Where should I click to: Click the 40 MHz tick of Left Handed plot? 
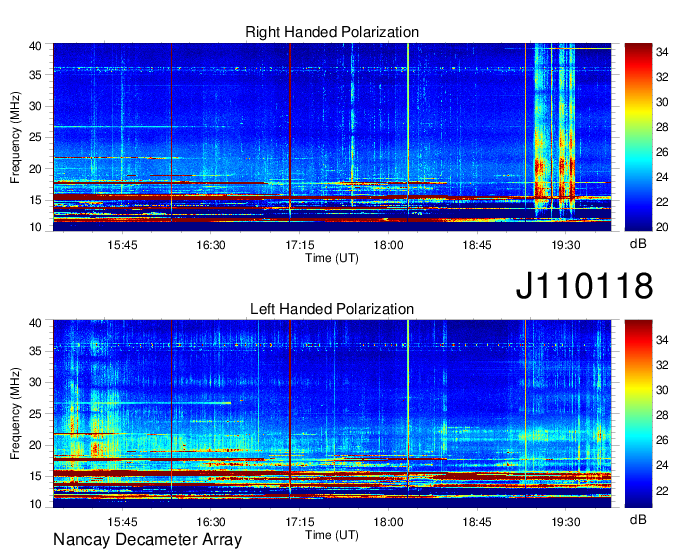click(35, 323)
